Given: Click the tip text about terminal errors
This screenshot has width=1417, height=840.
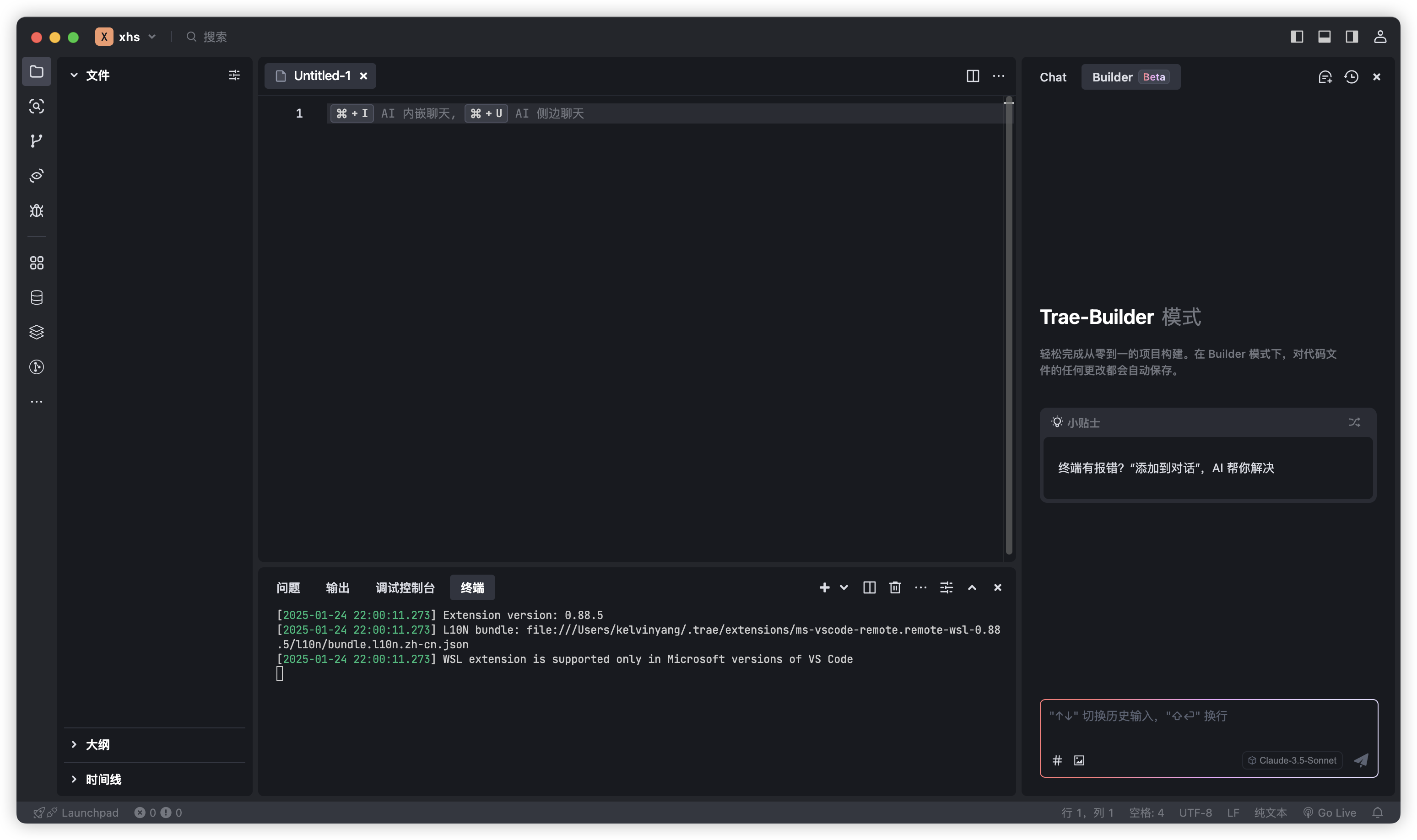Looking at the screenshot, I should [1166, 468].
